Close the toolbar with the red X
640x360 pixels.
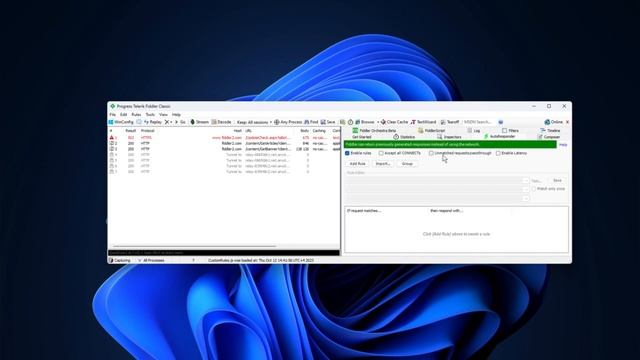pos(567,122)
